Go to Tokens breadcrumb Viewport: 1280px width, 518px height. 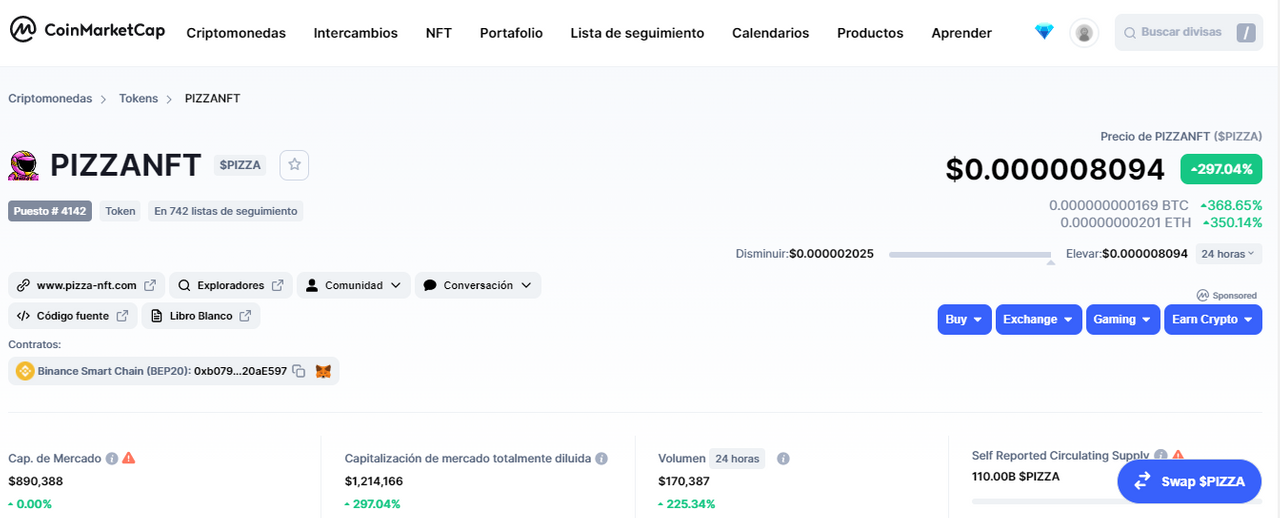coord(138,98)
